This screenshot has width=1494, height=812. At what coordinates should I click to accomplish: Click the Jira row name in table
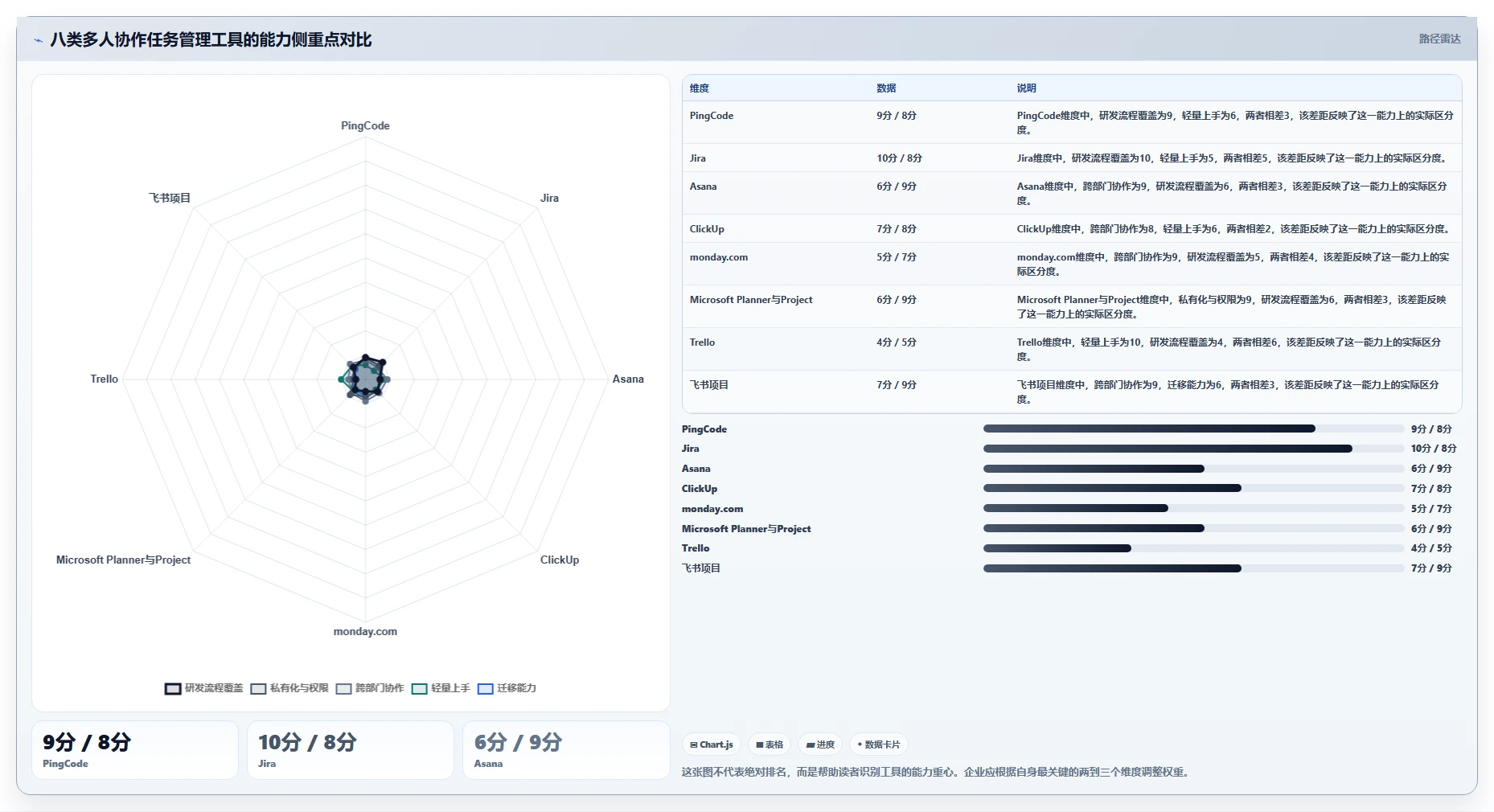pyautogui.click(x=698, y=158)
